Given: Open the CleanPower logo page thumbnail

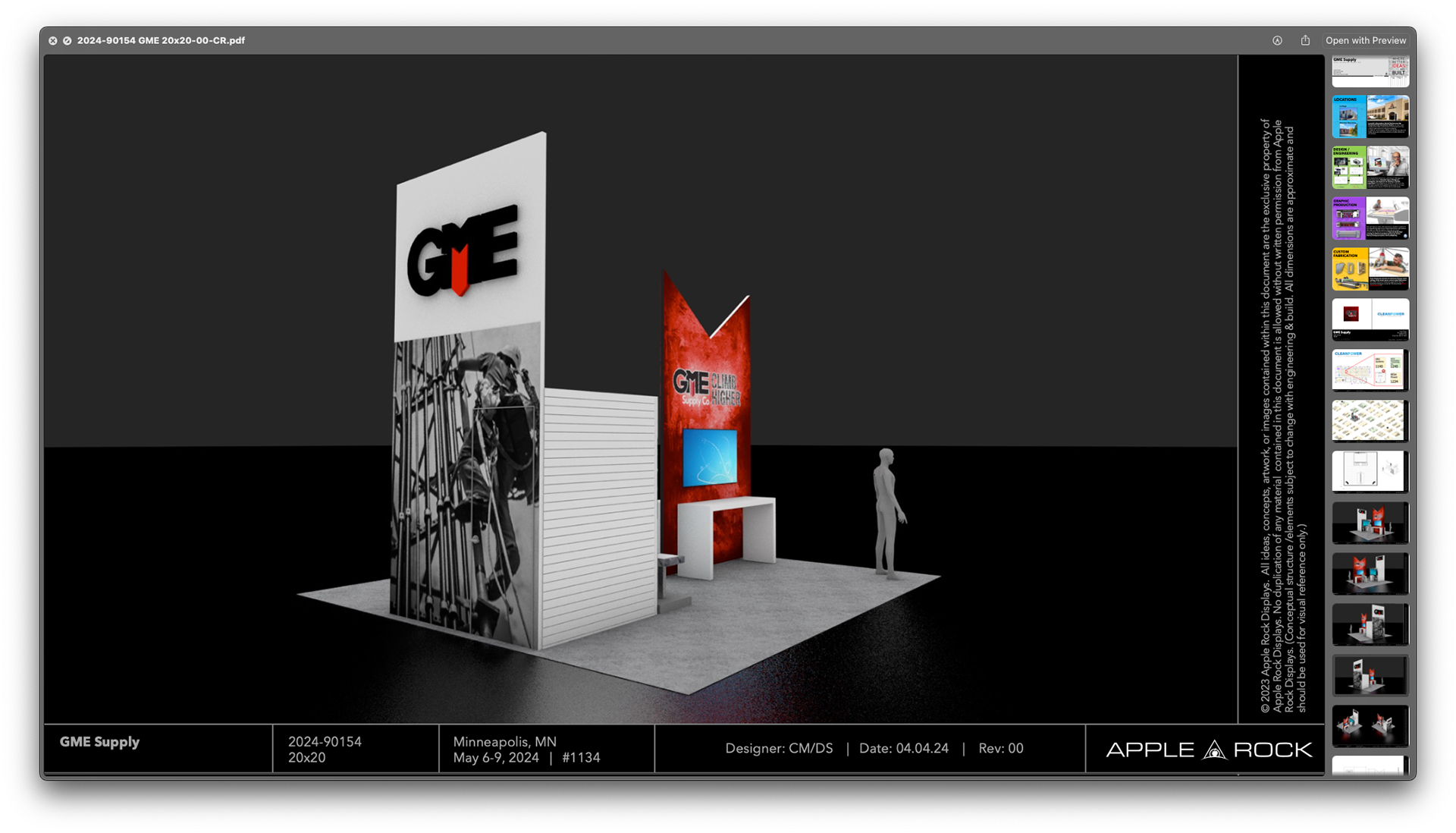Looking at the screenshot, I should 1370,319.
